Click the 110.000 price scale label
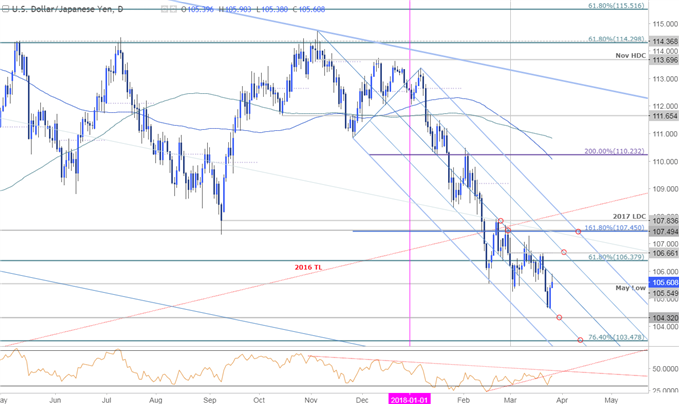The image size is (679, 404). pos(665,162)
